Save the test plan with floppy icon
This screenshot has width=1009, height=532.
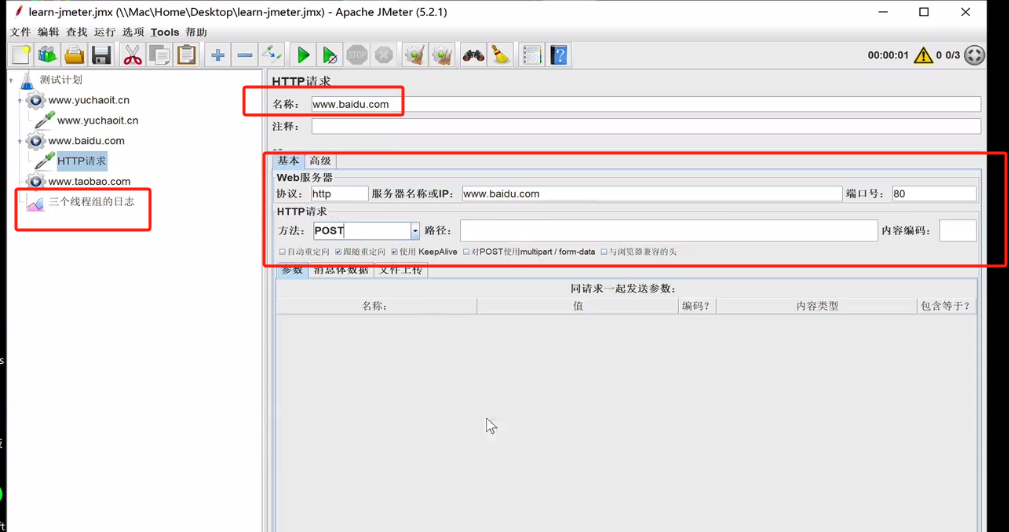pos(102,55)
